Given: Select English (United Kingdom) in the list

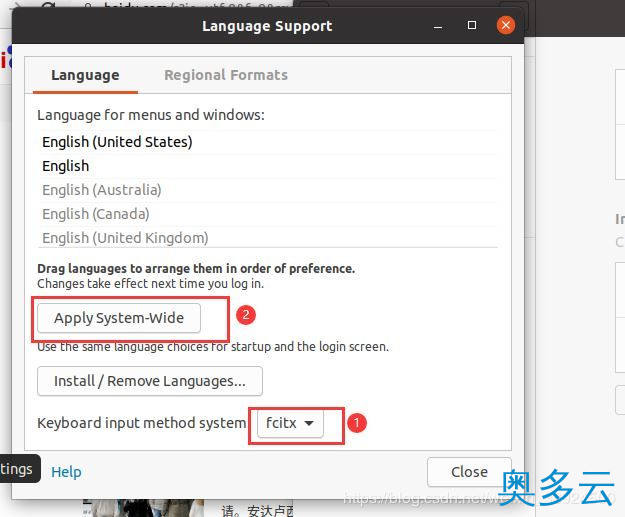Looking at the screenshot, I should tap(268, 238).
